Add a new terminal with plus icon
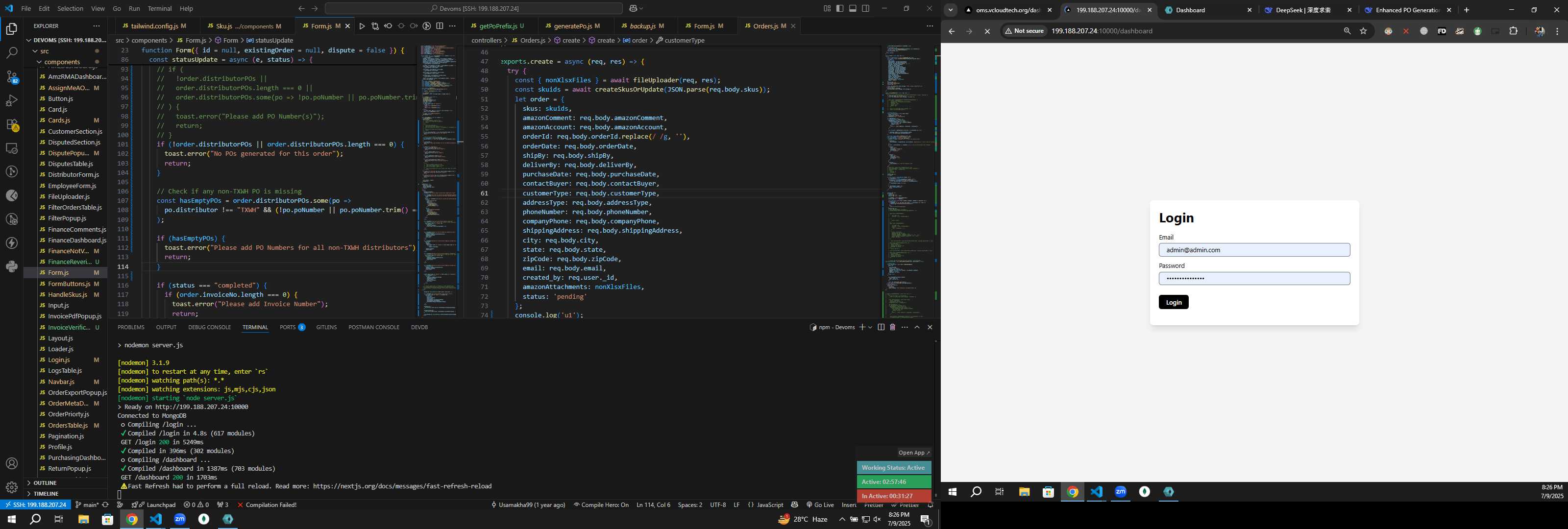Image resolution: width=1568 pixels, height=529 pixels. (862, 328)
